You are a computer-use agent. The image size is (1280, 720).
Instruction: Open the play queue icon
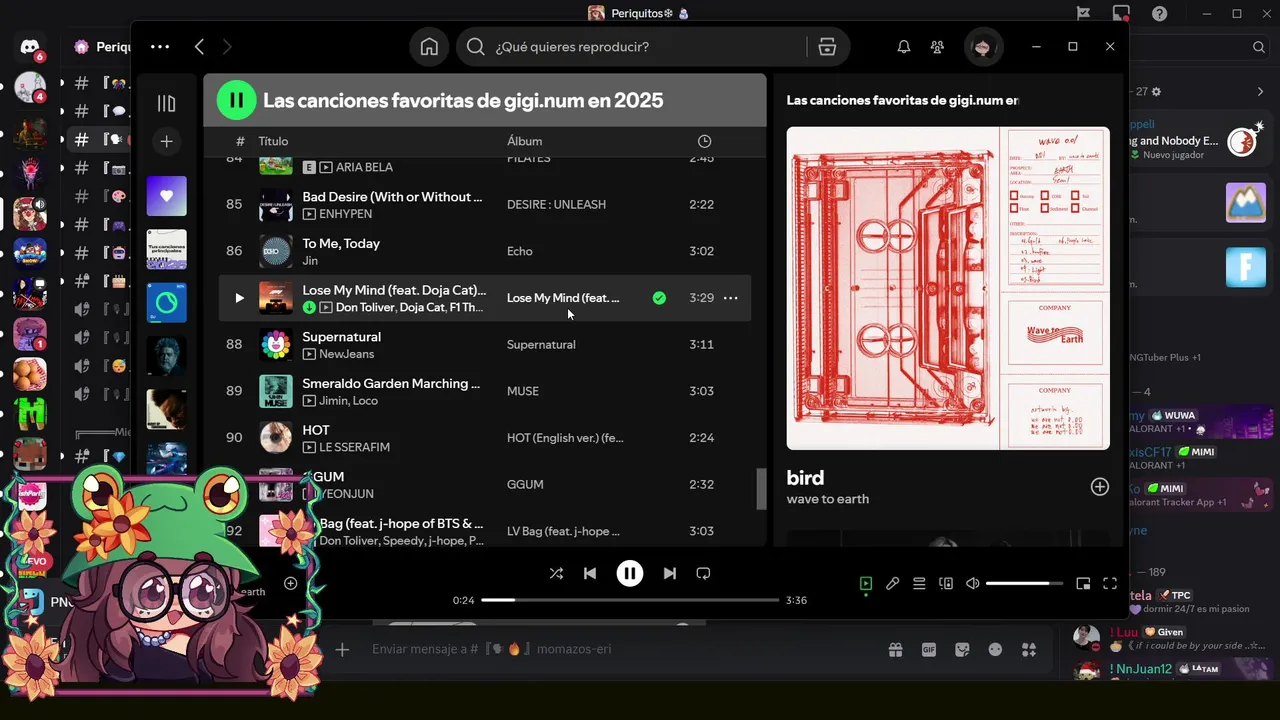919,584
